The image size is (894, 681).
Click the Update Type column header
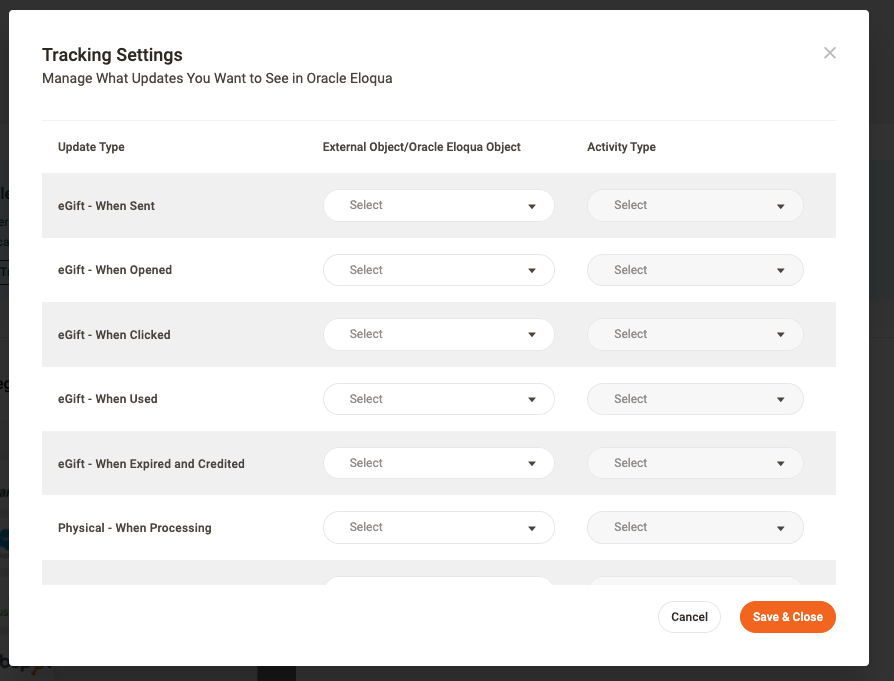click(x=91, y=147)
